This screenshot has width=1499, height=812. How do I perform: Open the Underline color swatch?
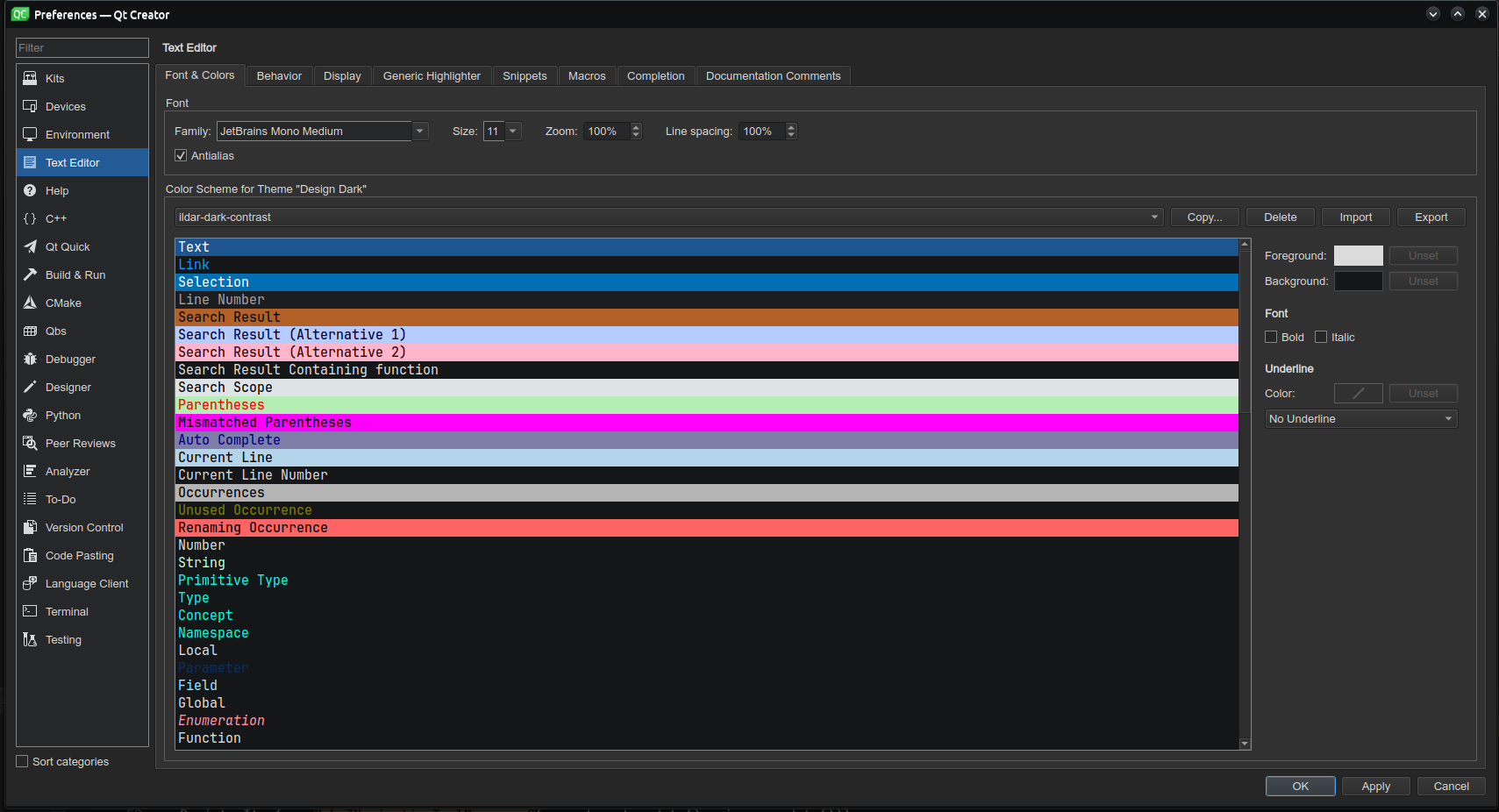tap(1358, 393)
